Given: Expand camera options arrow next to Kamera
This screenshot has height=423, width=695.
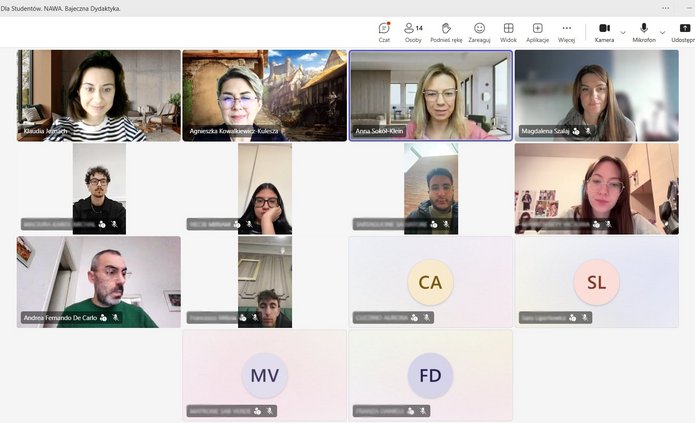Looking at the screenshot, I should (x=623, y=32).
